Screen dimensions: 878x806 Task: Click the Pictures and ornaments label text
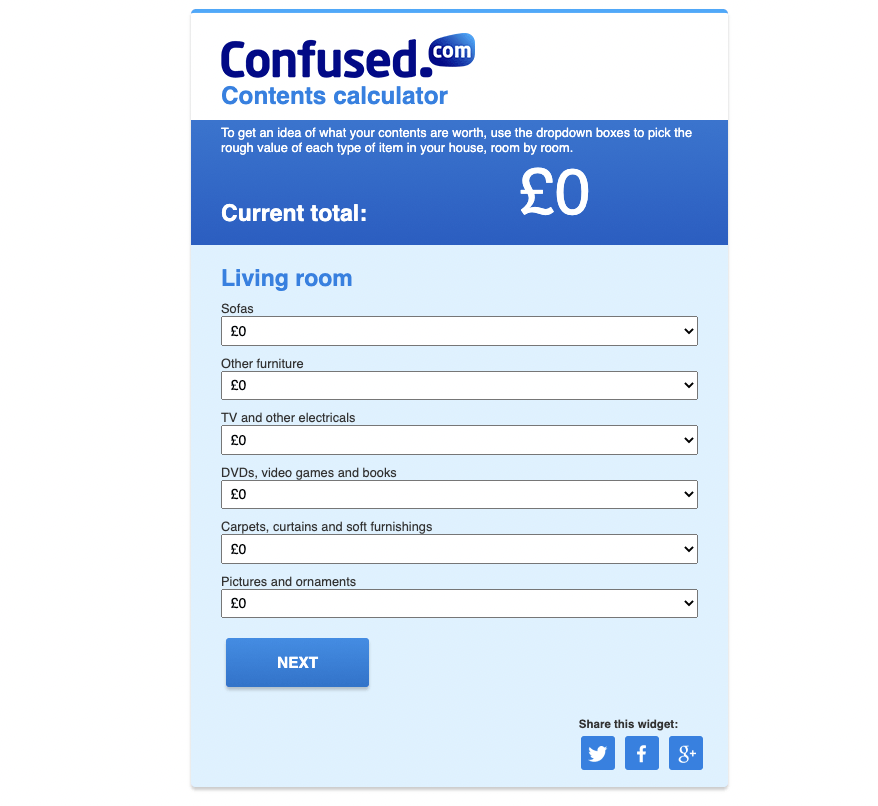288,582
